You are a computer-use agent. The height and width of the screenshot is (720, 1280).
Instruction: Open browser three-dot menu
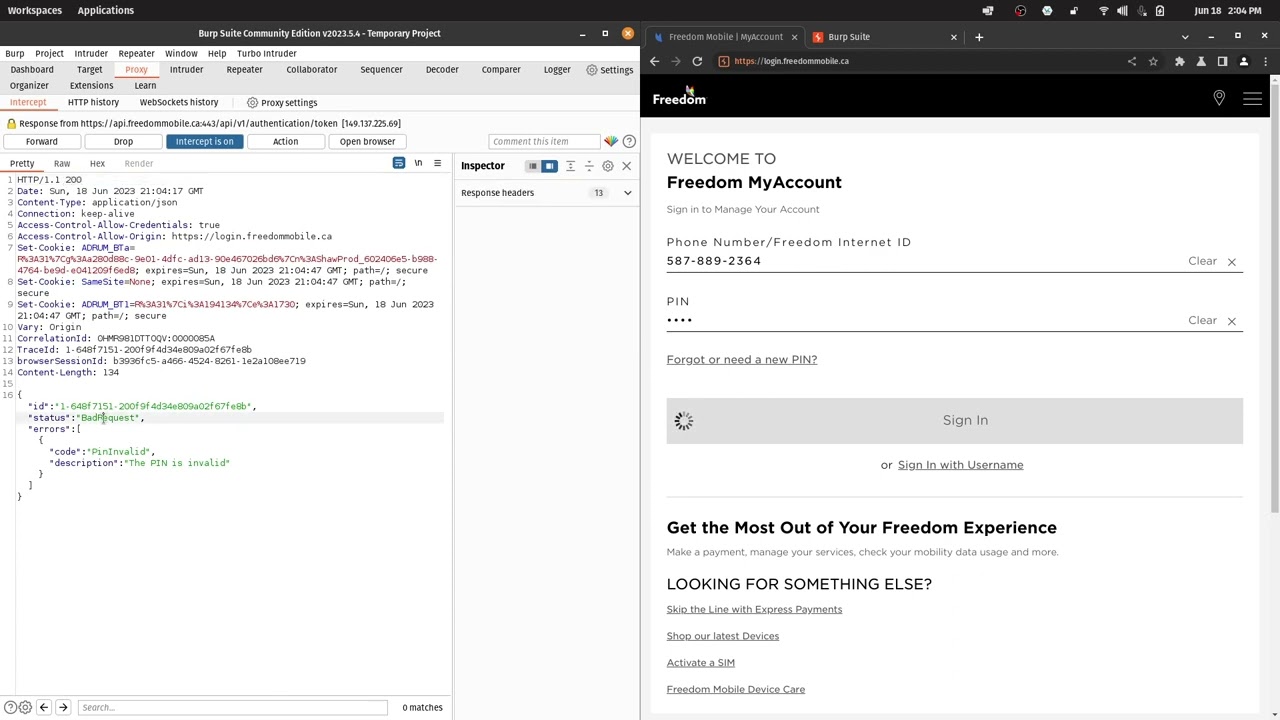click(x=1265, y=61)
